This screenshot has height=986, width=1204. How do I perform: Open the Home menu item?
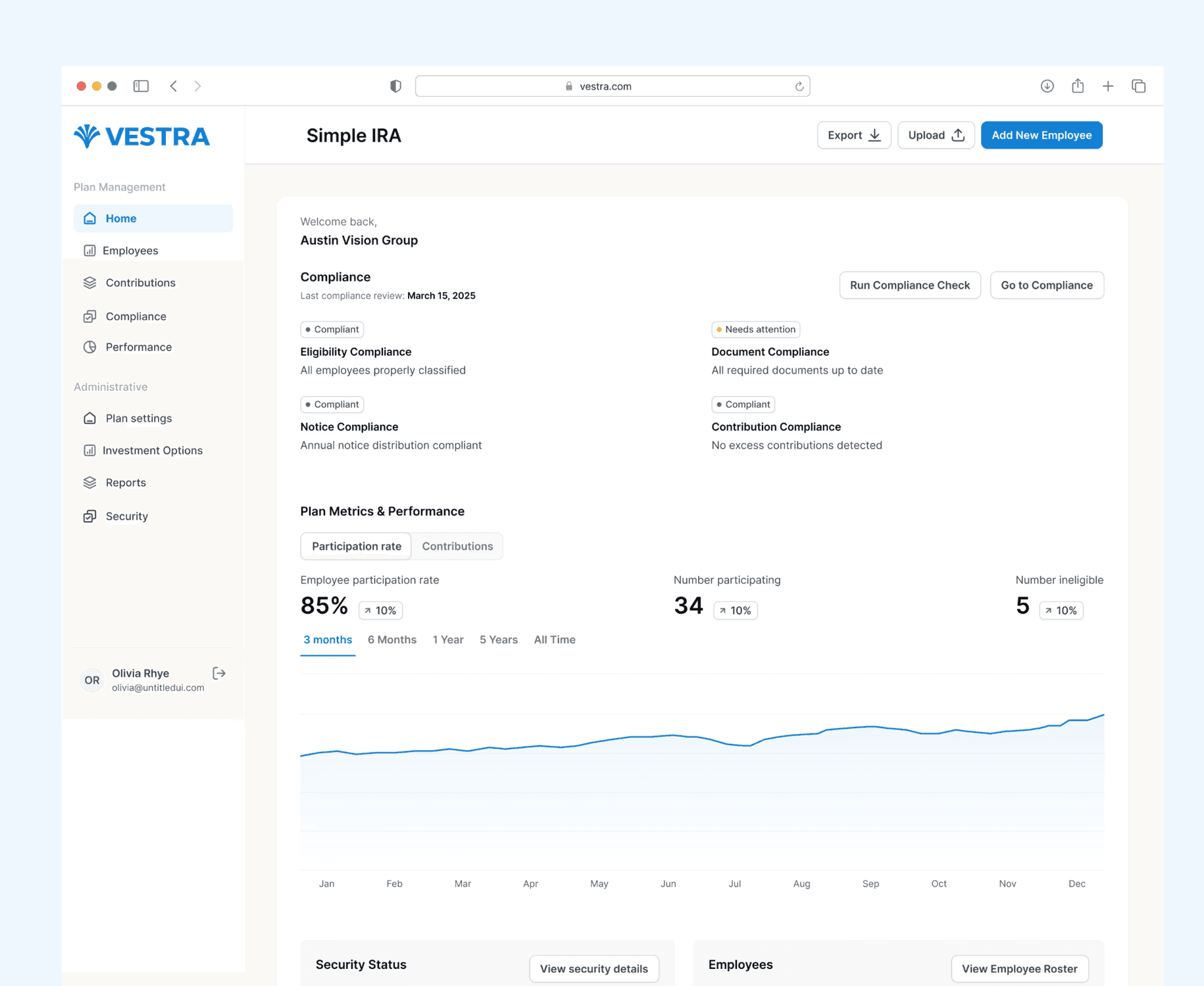click(153, 218)
